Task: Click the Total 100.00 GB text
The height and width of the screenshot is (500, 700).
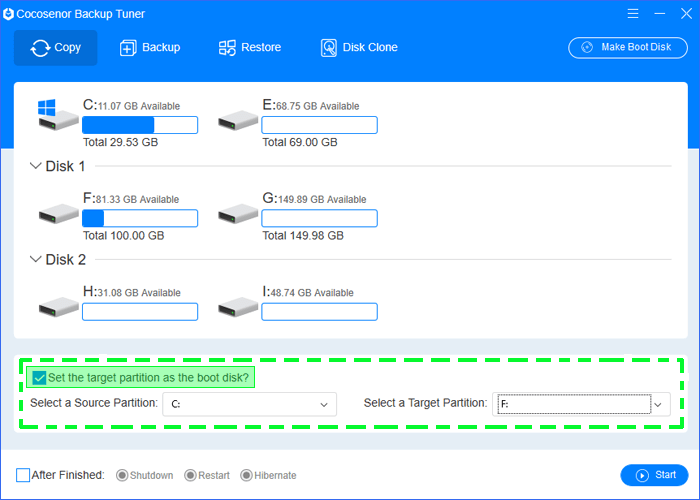Action: click(x=124, y=236)
